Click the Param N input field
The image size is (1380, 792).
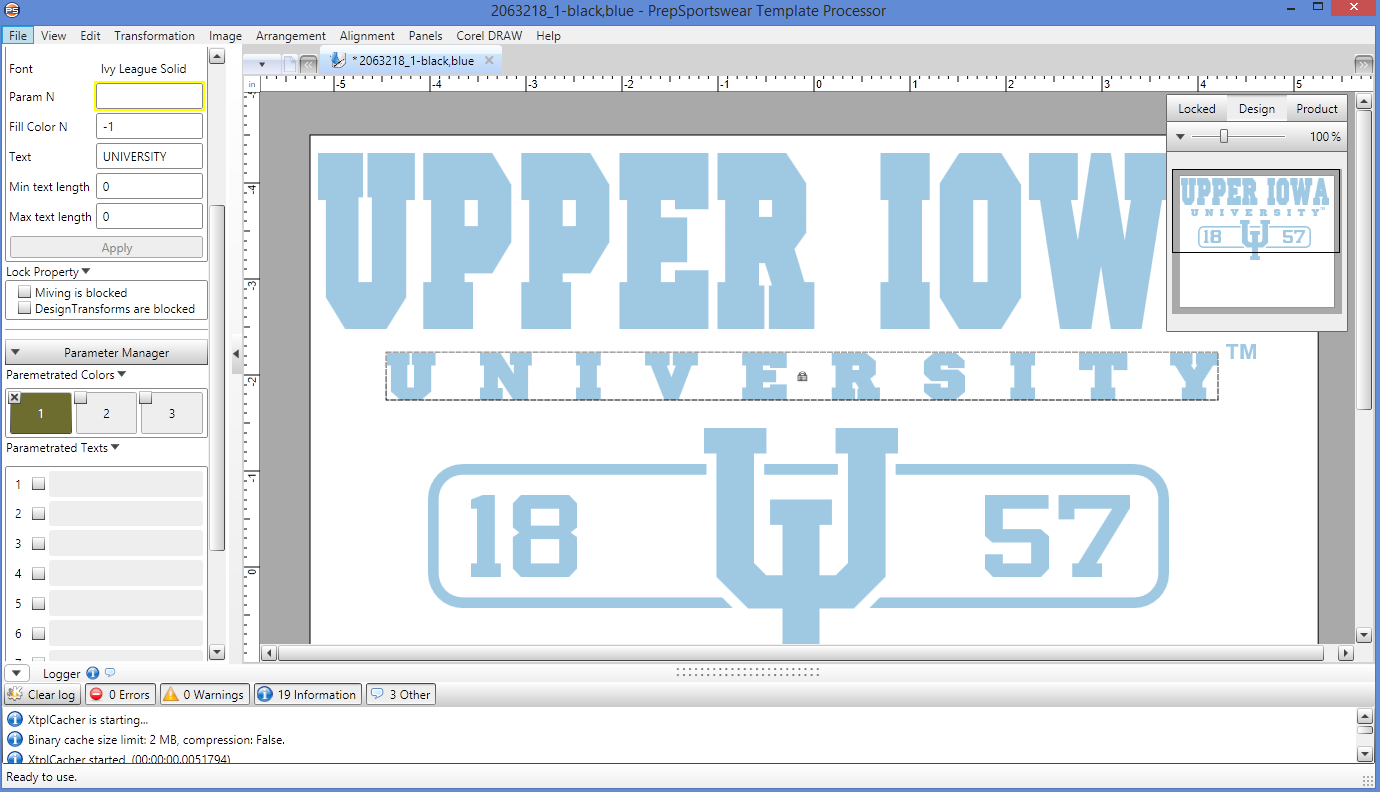pos(149,96)
